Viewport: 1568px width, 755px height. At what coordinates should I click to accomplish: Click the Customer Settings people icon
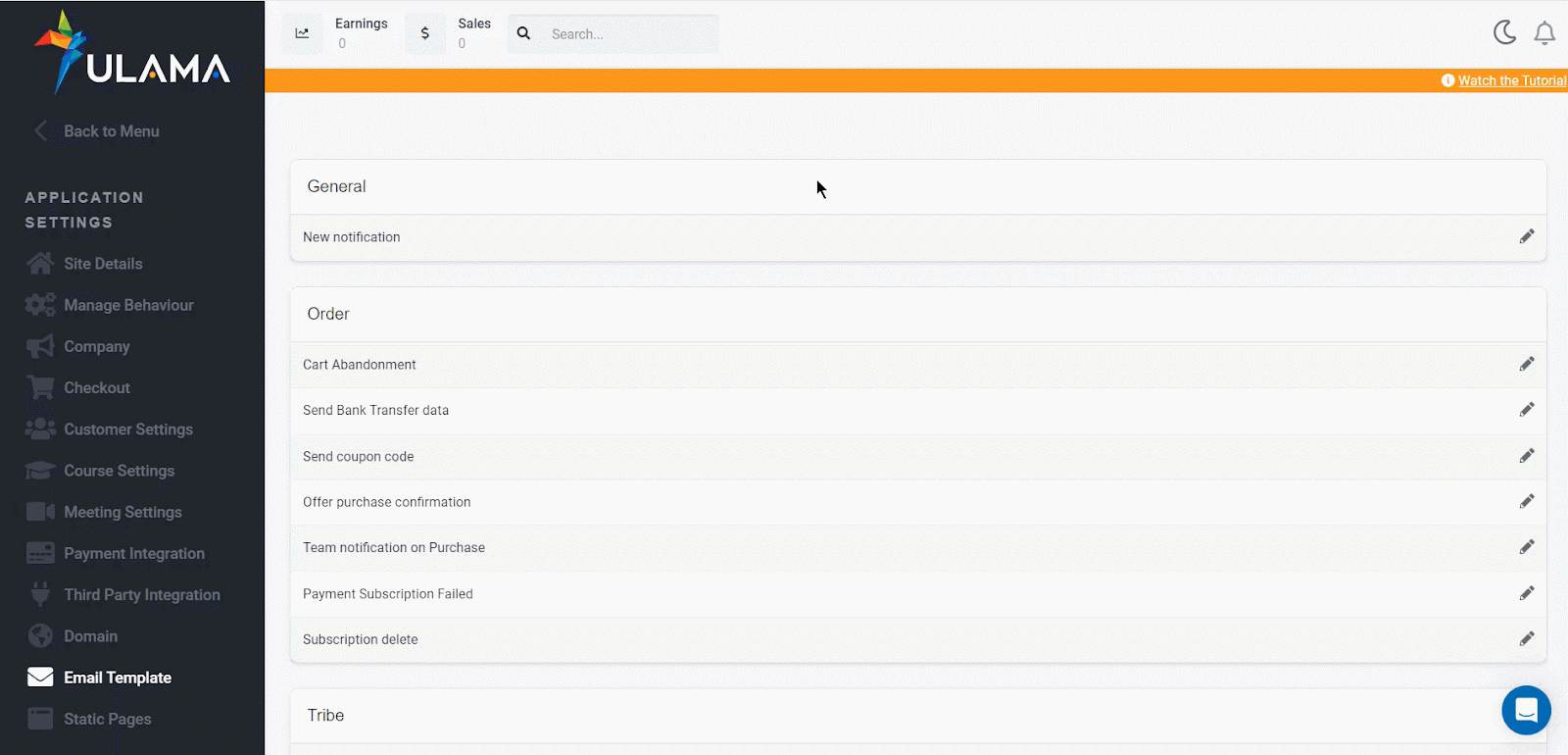[40, 428]
